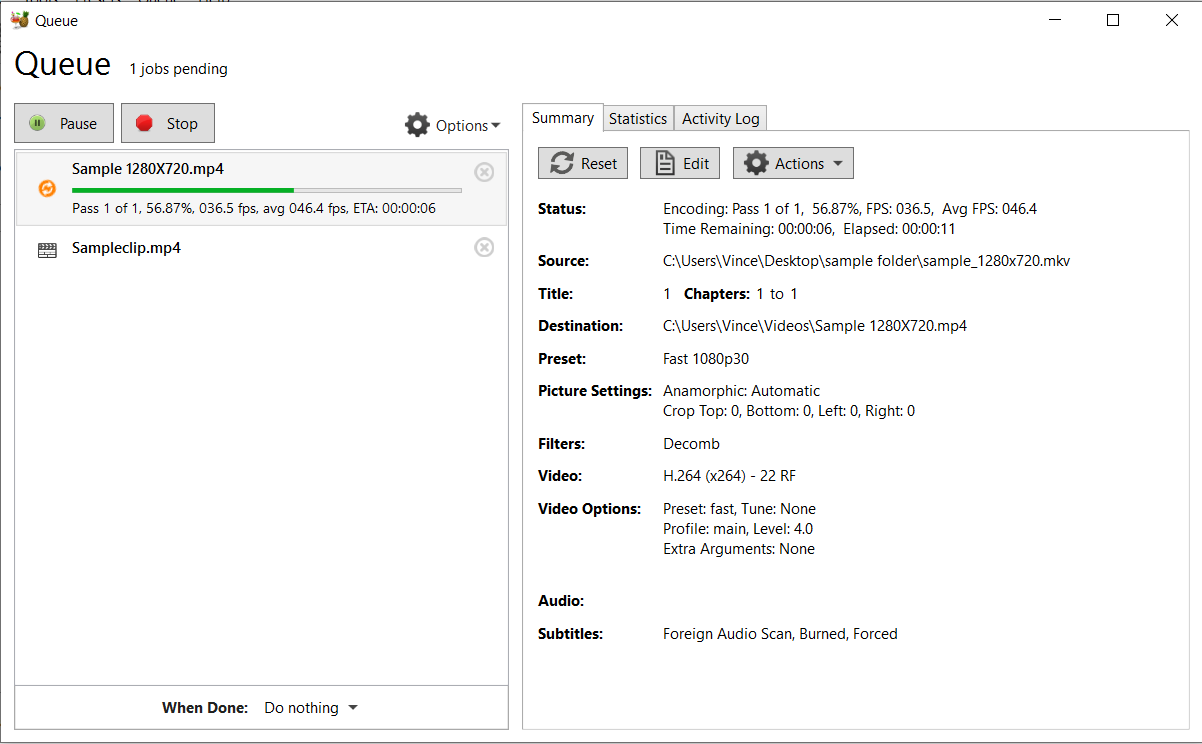Click the green pause icon on Pause button
Viewport: 1202px width, 744px height.
click(36, 122)
